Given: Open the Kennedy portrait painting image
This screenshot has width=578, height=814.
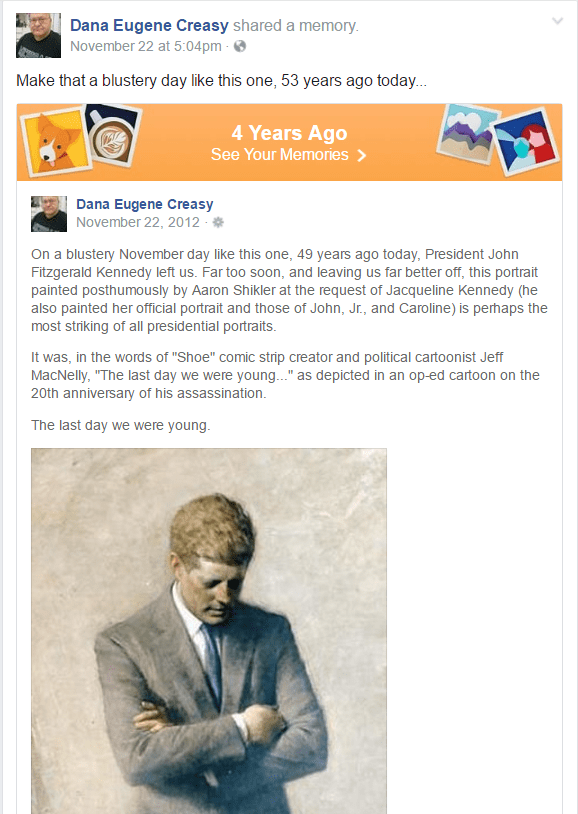Looking at the screenshot, I should [209, 631].
